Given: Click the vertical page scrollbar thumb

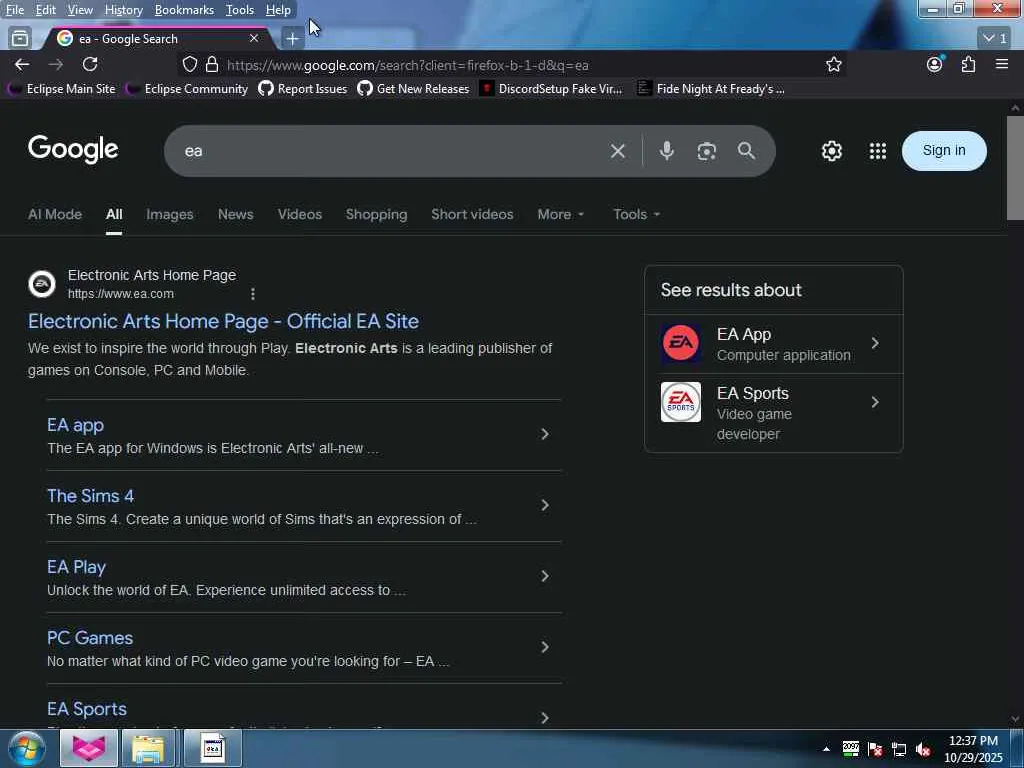Looking at the screenshot, I should [1015, 168].
